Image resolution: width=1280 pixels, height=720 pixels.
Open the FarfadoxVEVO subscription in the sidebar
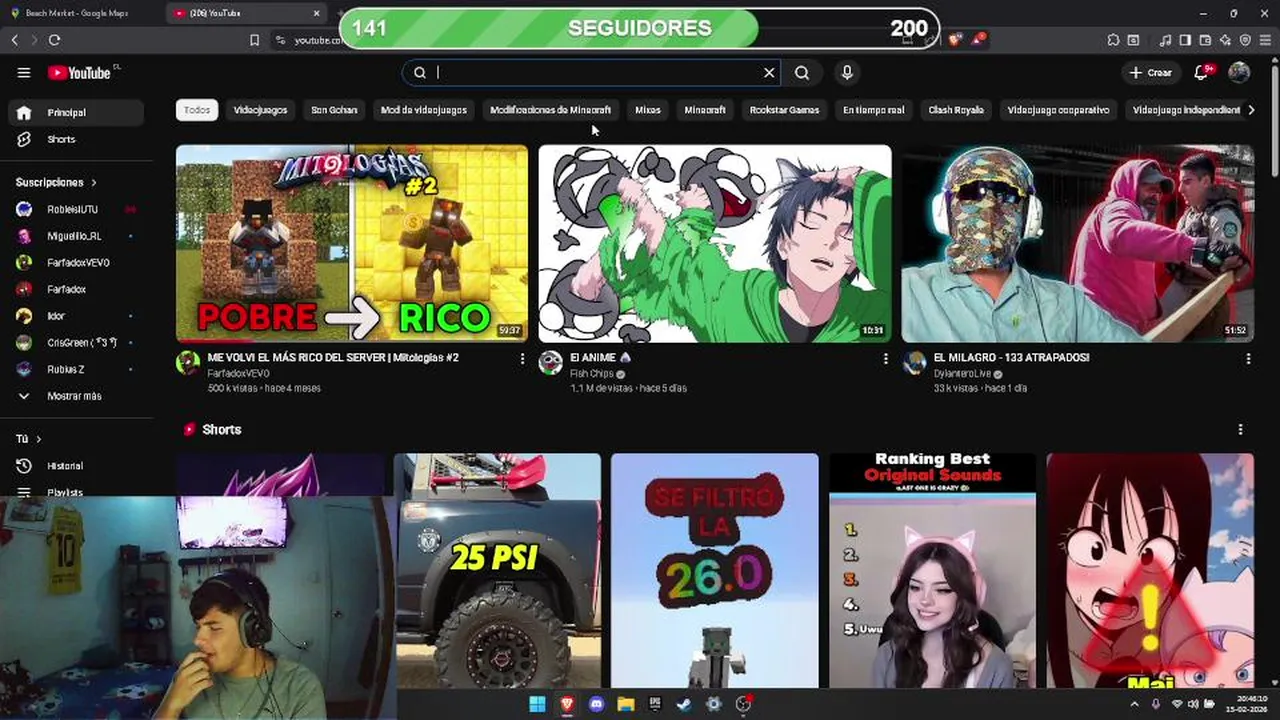tap(75, 262)
